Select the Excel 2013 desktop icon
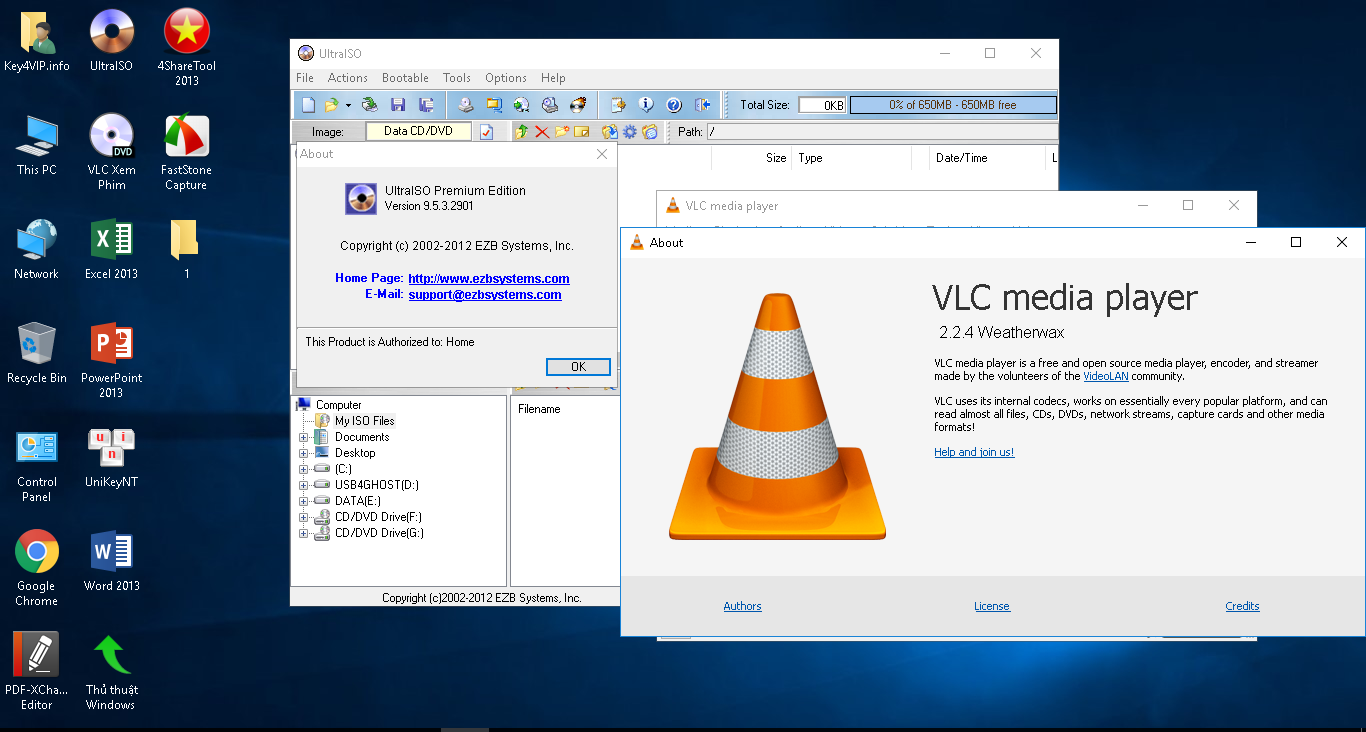This screenshot has height=732, width=1366. click(112, 249)
